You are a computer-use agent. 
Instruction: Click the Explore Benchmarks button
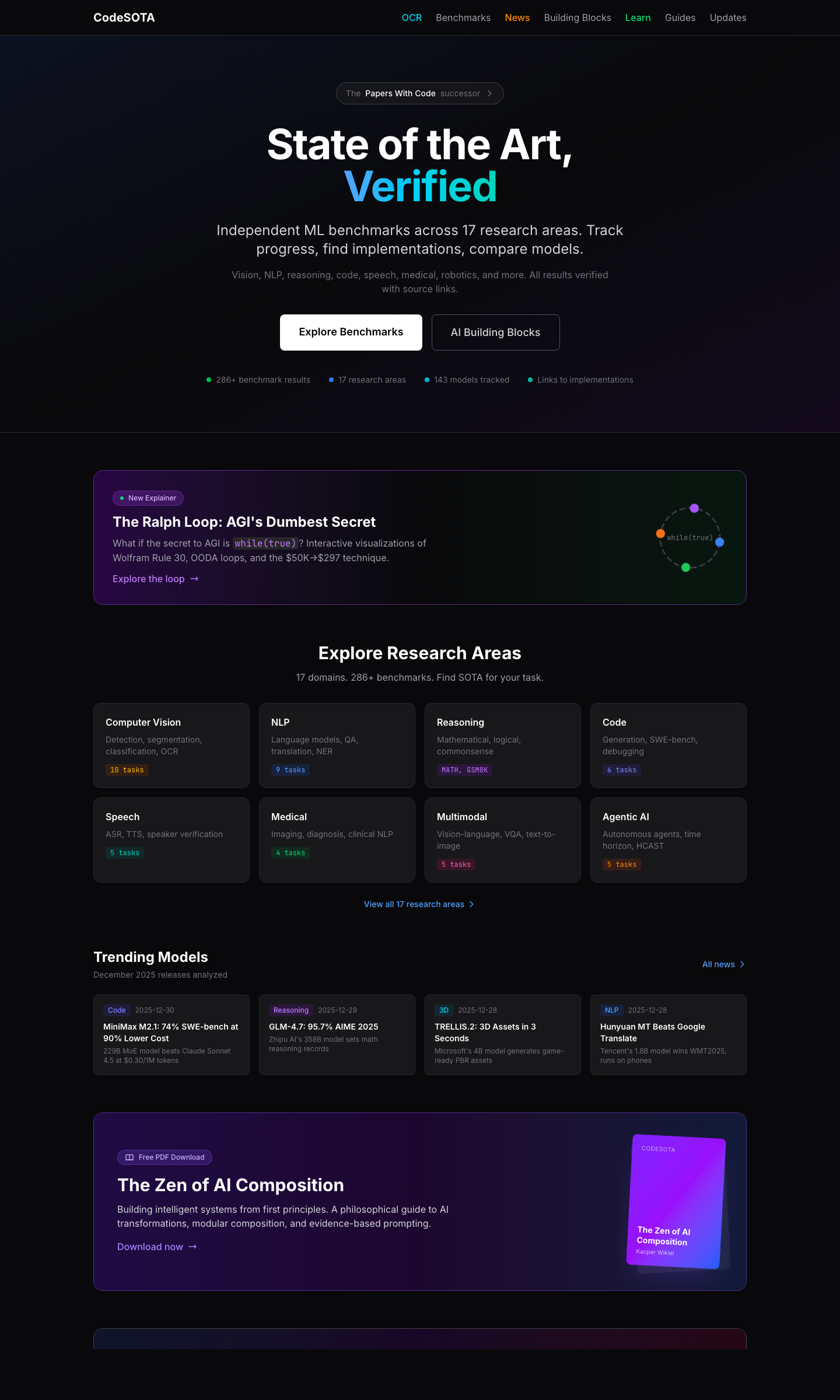[351, 332]
